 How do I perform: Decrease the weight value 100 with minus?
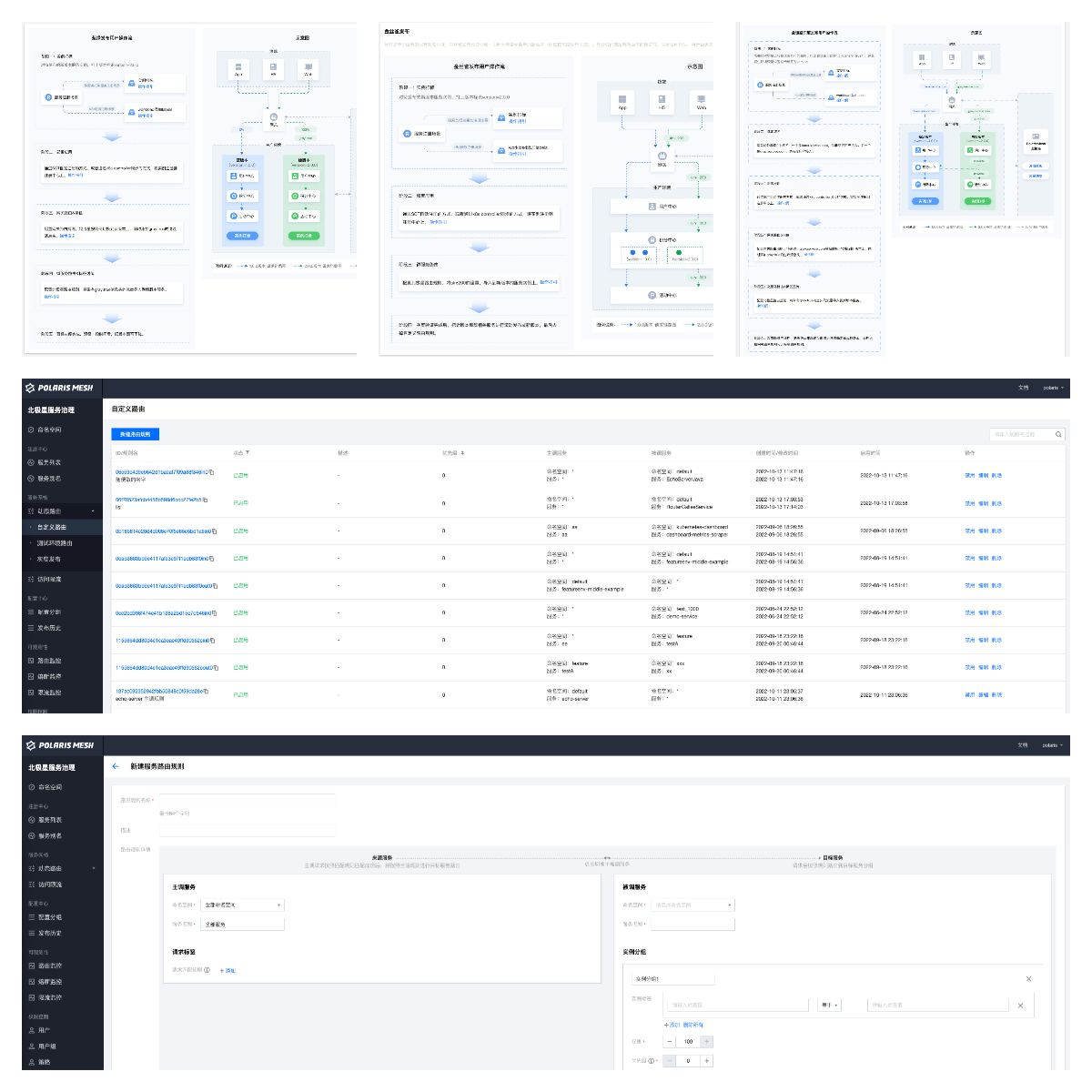[x=670, y=1041]
